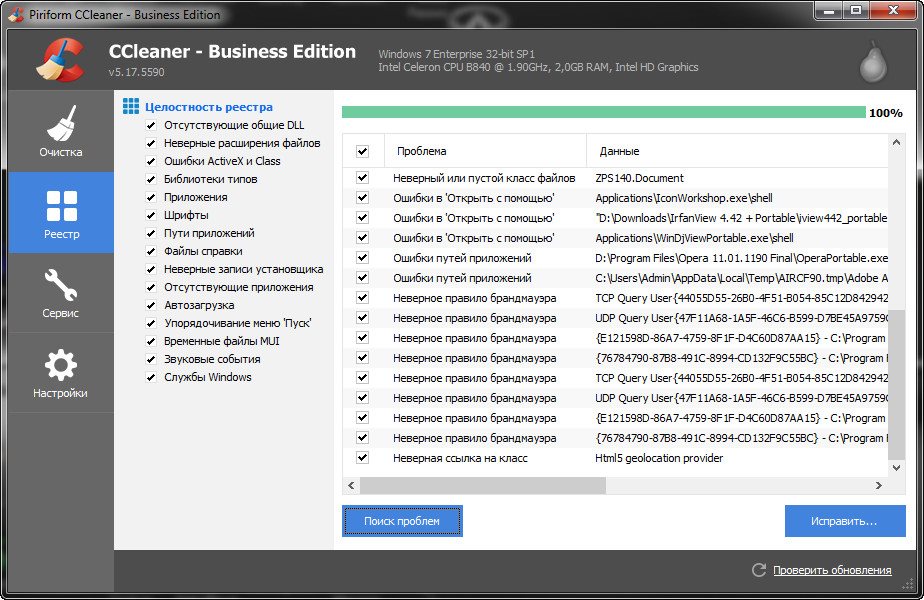The image size is (924, 600).
Task: Toggle Пути приложений checkbox
Action: (x=151, y=233)
